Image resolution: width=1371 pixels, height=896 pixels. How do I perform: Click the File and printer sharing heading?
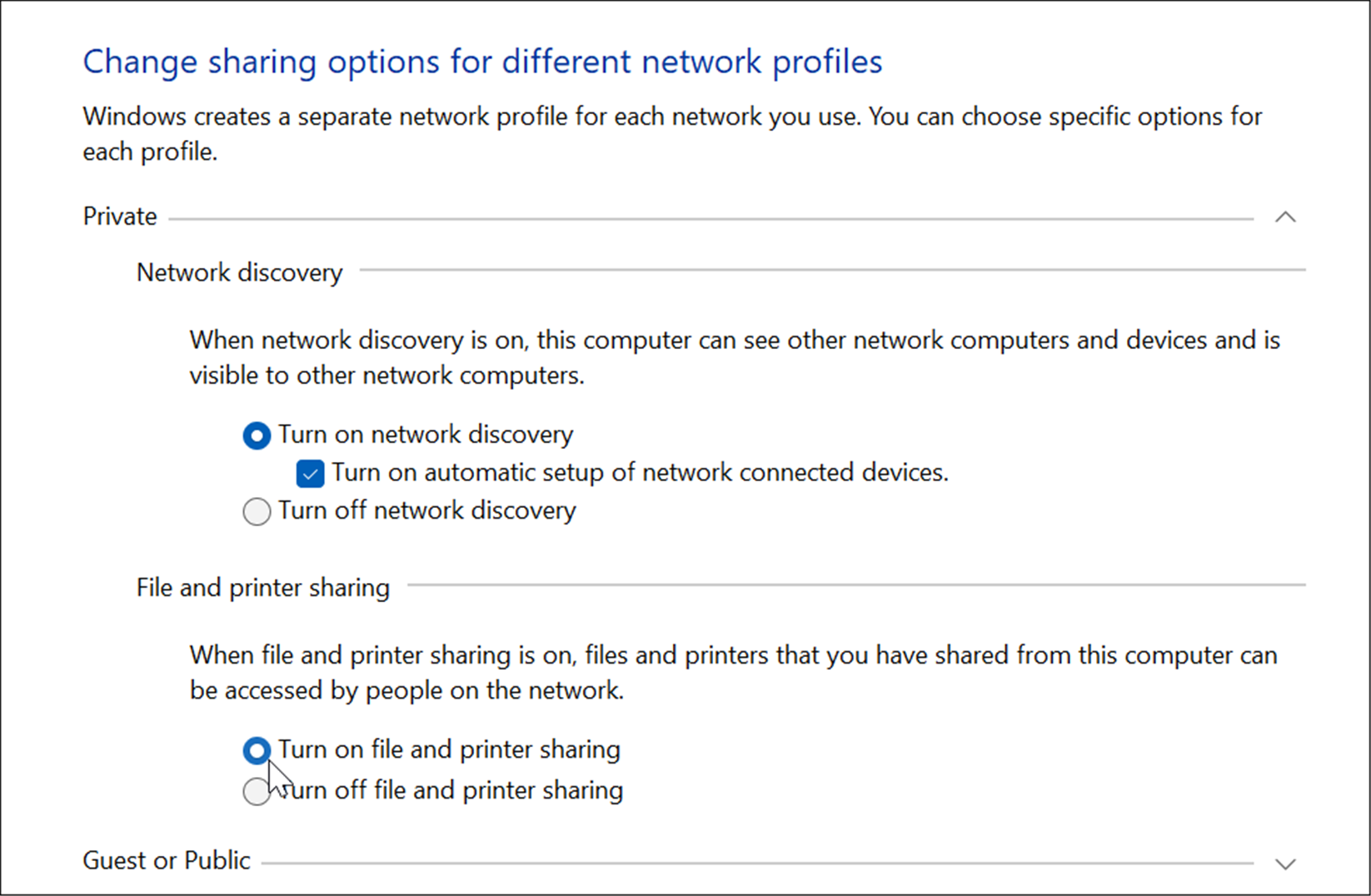pos(262,588)
